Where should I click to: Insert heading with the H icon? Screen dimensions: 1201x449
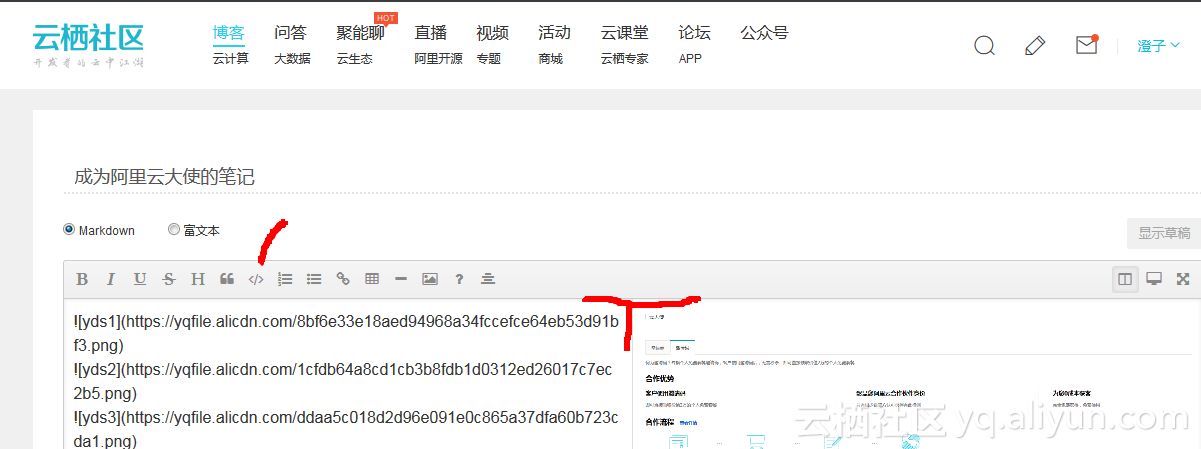coord(198,279)
